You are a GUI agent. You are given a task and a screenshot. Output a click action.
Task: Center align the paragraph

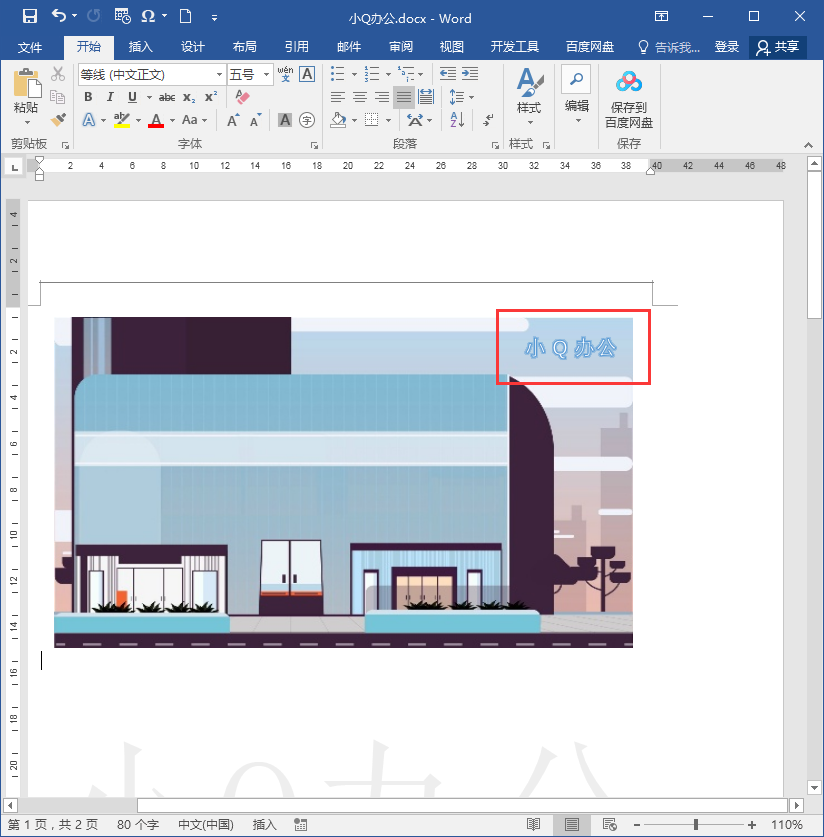coord(360,97)
